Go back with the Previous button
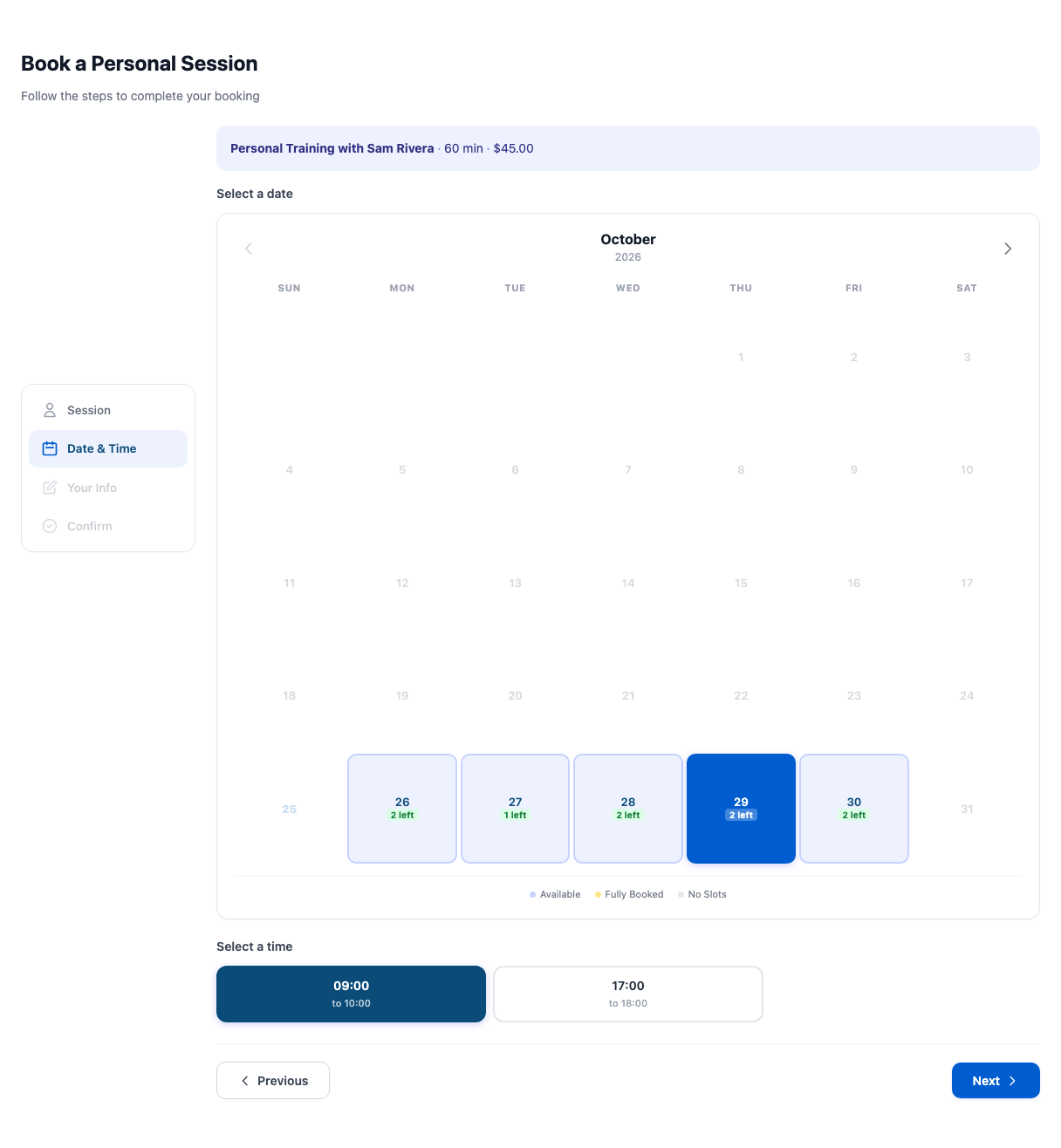This screenshot has height=1148, width=1061. (273, 1081)
